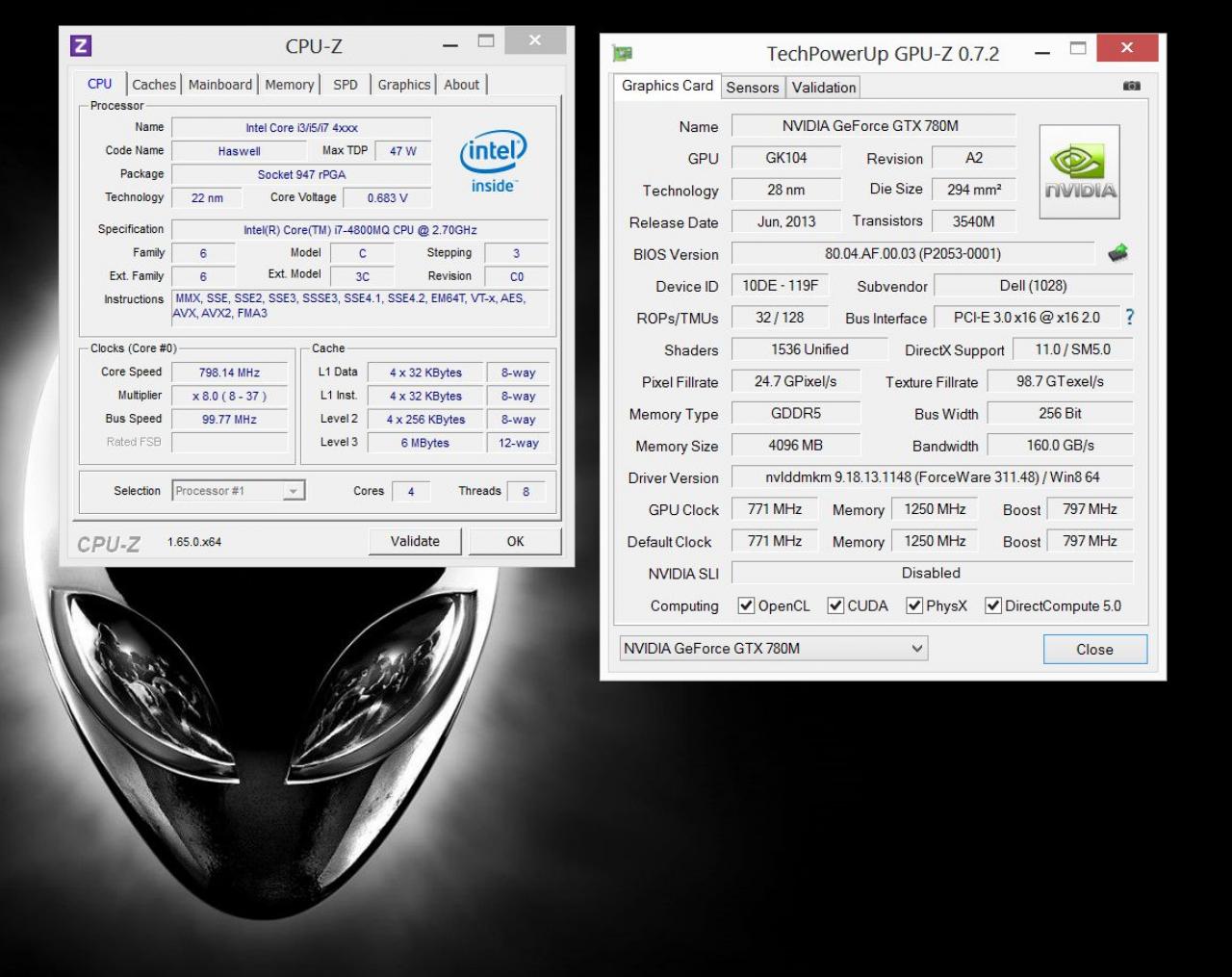Viewport: 1232px width, 977px height.
Task: Switch to the Sensors tab
Action: [x=753, y=88]
